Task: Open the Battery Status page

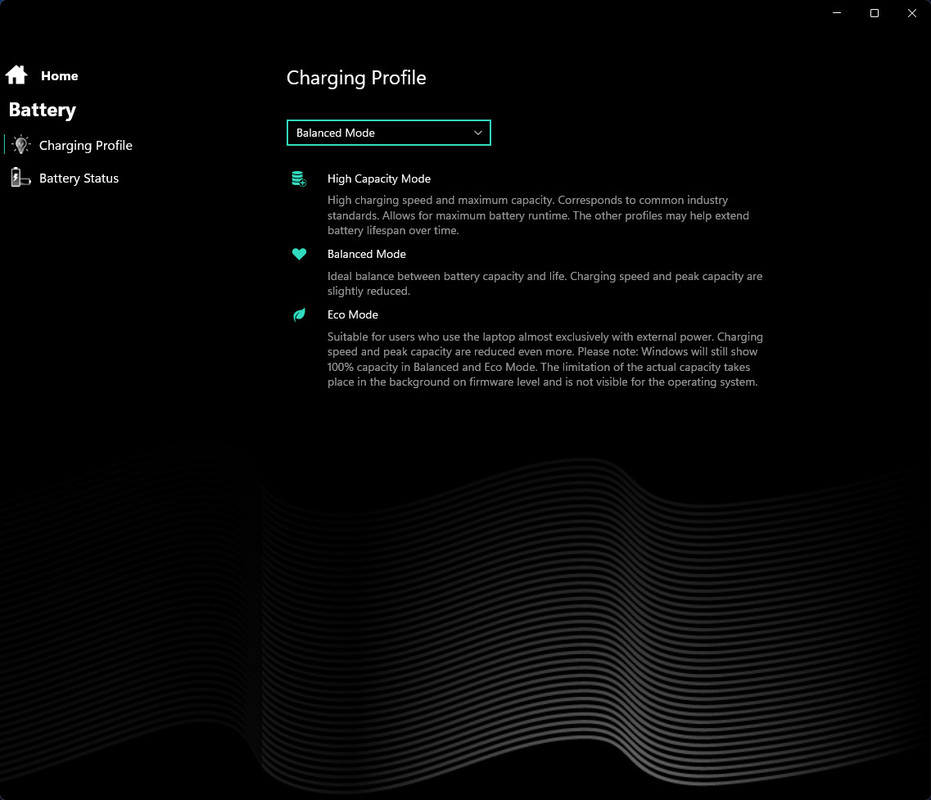Action: (79, 178)
